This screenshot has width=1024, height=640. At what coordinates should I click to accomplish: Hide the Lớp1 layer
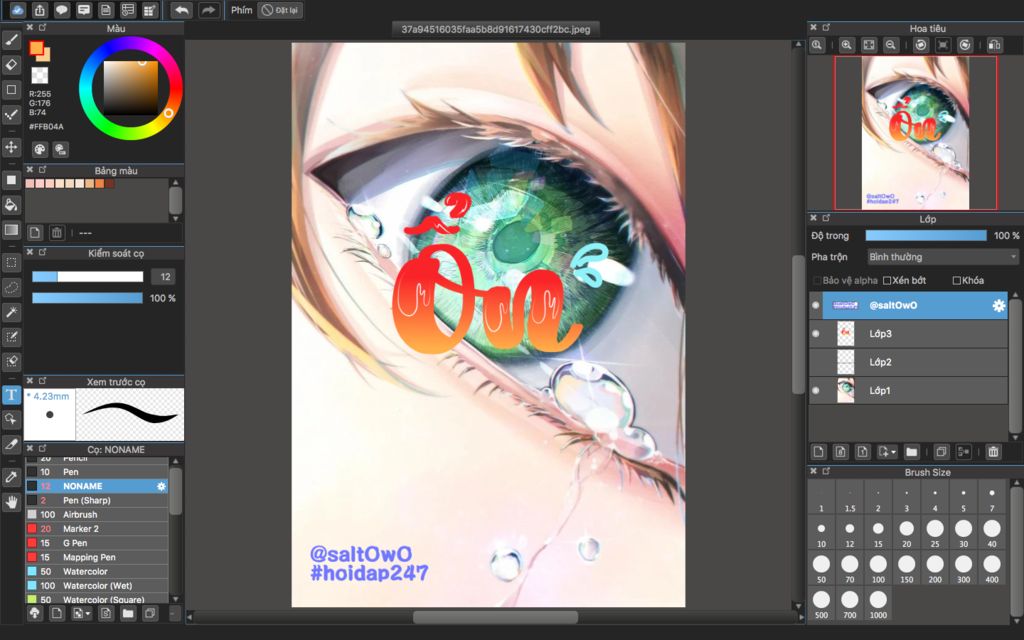click(x=815, y=391)
